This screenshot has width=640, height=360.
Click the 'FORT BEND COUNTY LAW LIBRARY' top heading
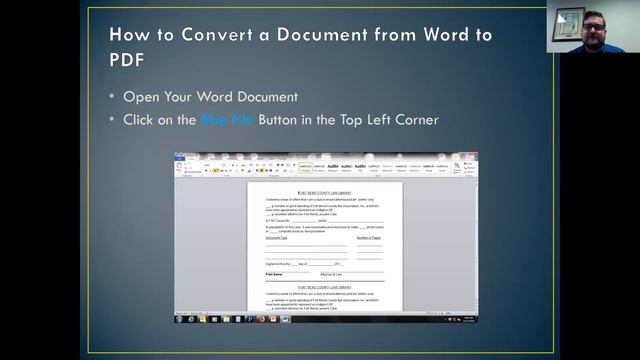324,193
